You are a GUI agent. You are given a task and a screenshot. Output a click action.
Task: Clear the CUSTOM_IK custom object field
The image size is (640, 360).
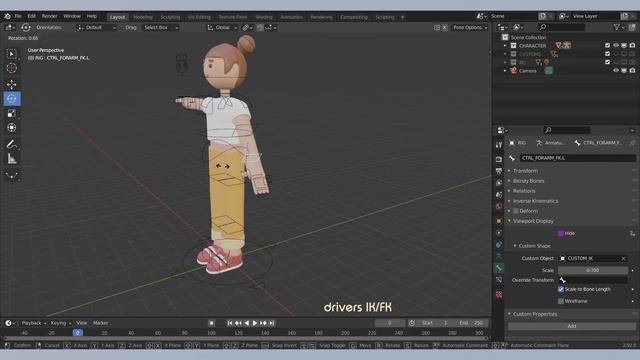click(624, 258)
